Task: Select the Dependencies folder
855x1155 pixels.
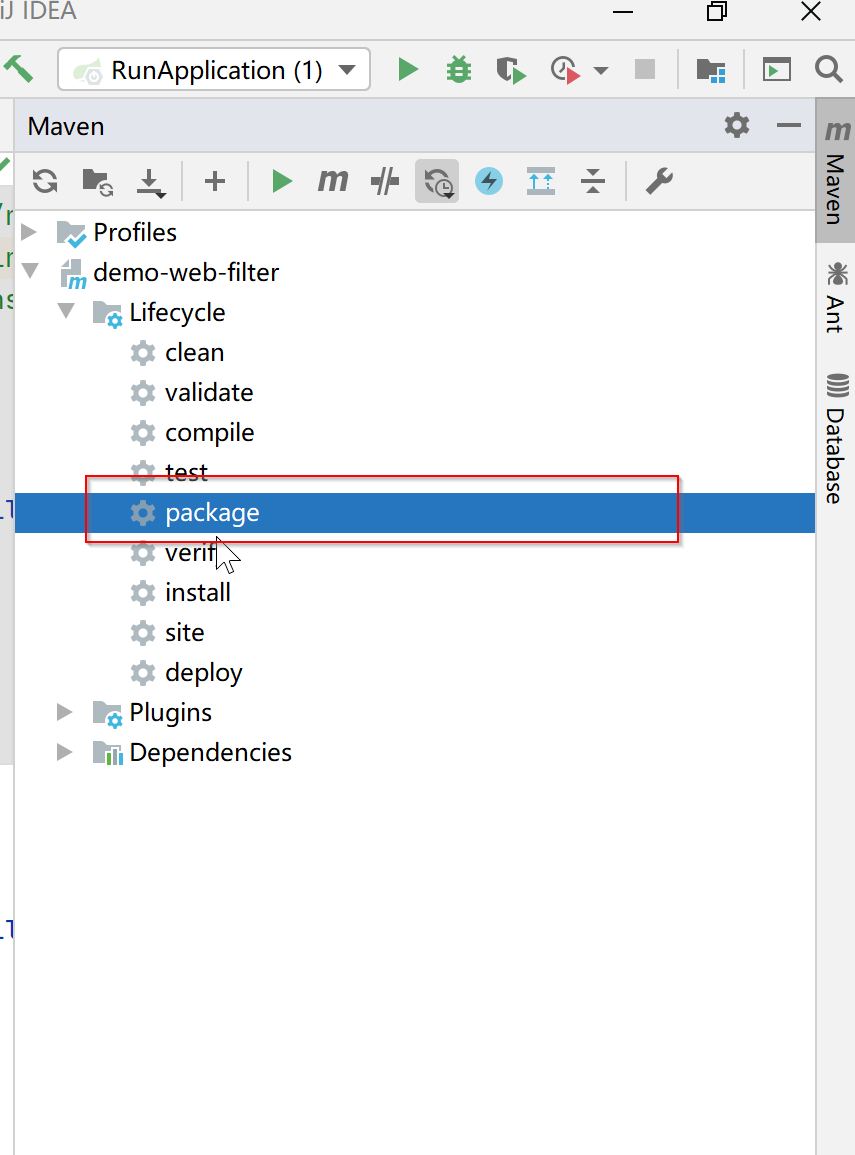Action: [x=211, y=753]
